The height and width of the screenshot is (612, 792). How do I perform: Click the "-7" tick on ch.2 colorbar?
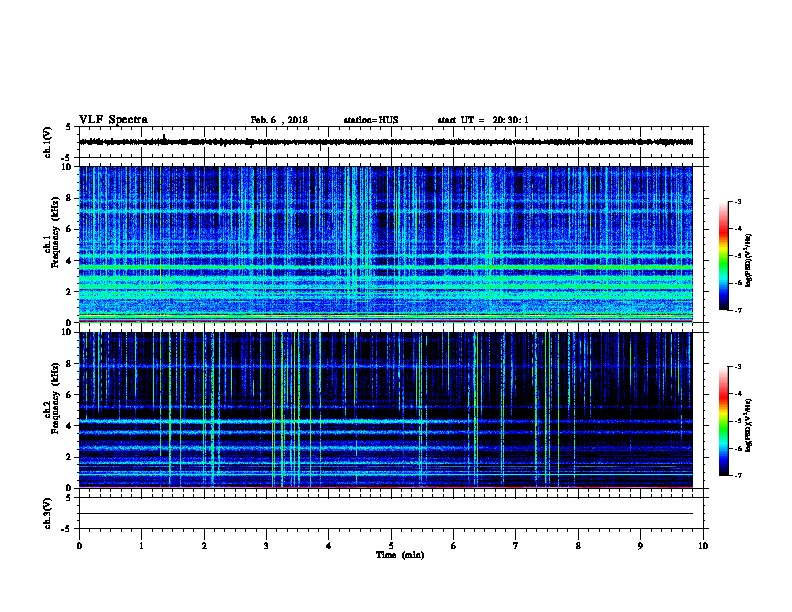tap(738, 475)
